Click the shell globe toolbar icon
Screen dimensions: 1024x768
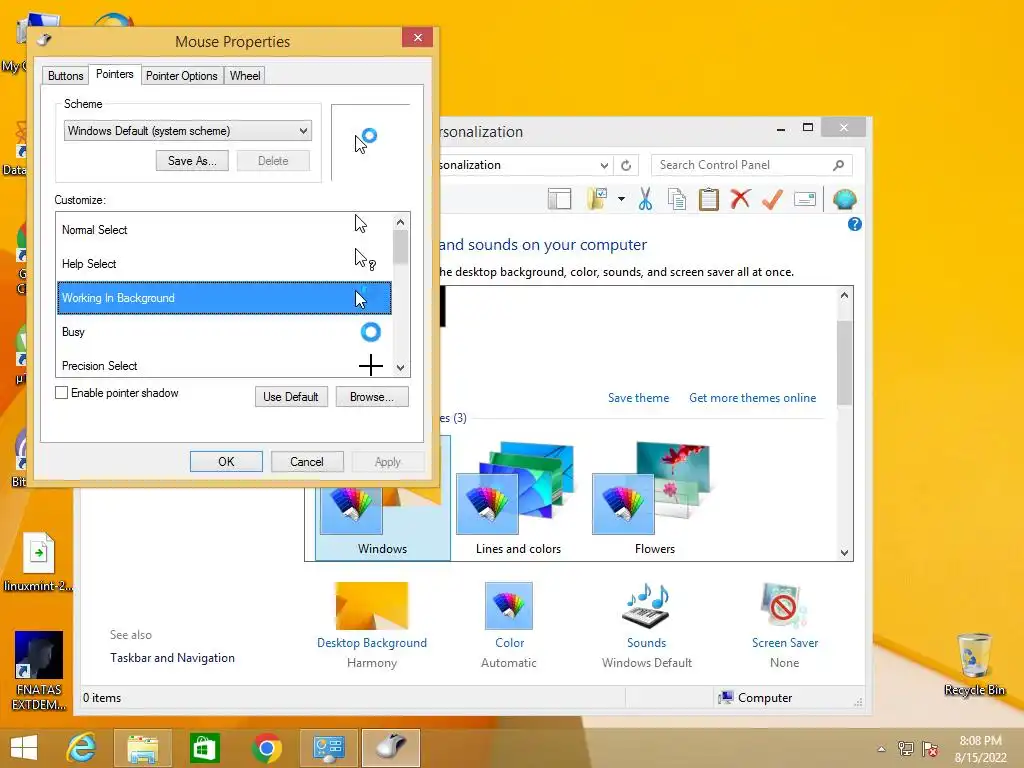pyautogui.click(x=844, y=199)
